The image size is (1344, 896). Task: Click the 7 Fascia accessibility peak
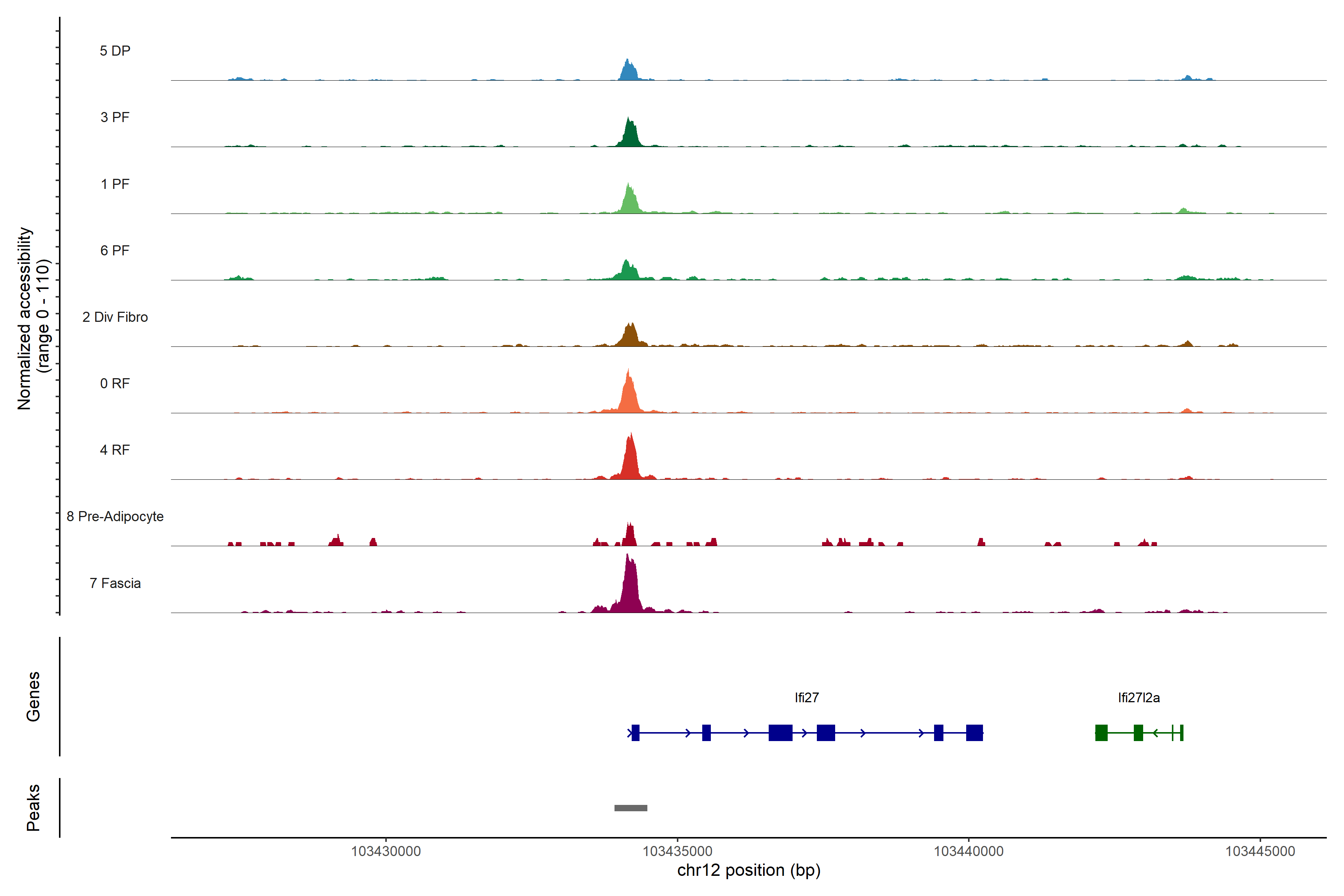(630, 589)
